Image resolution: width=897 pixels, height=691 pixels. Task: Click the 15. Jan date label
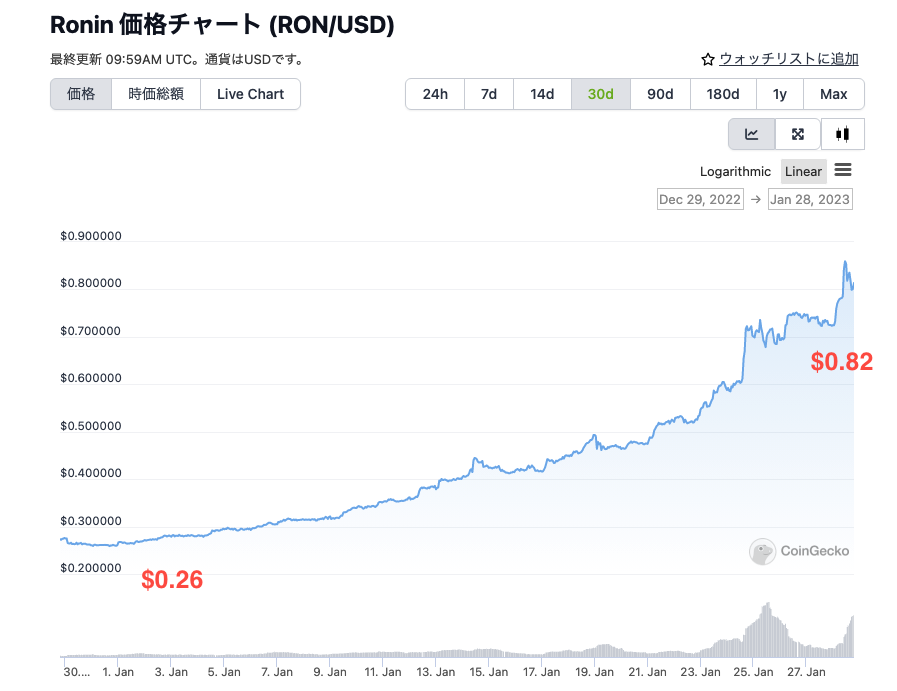pos(489,672)
